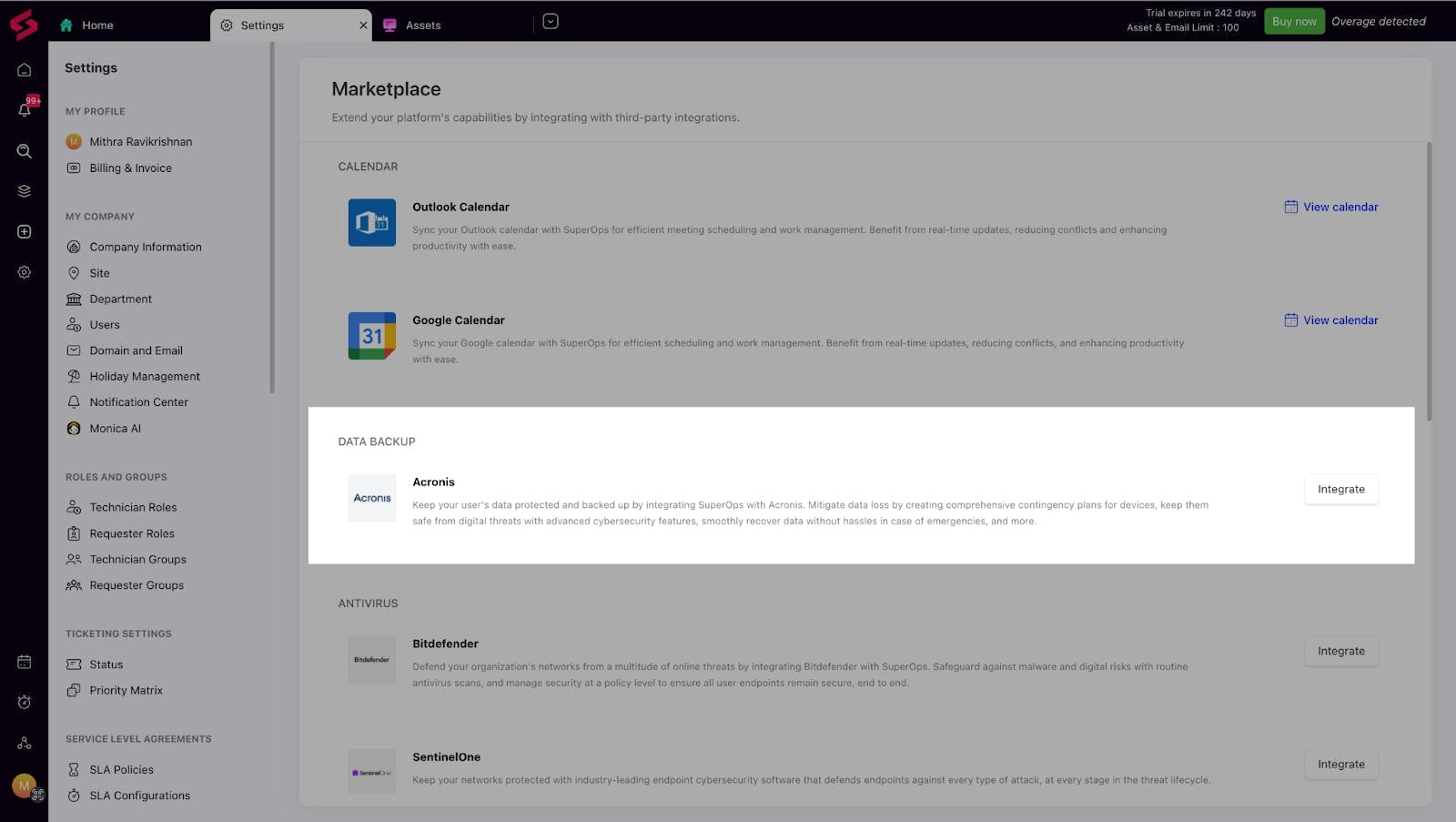Open the search magnifier in left rail
This screenshot has height=822, width=1456.
tap(25, 151)
